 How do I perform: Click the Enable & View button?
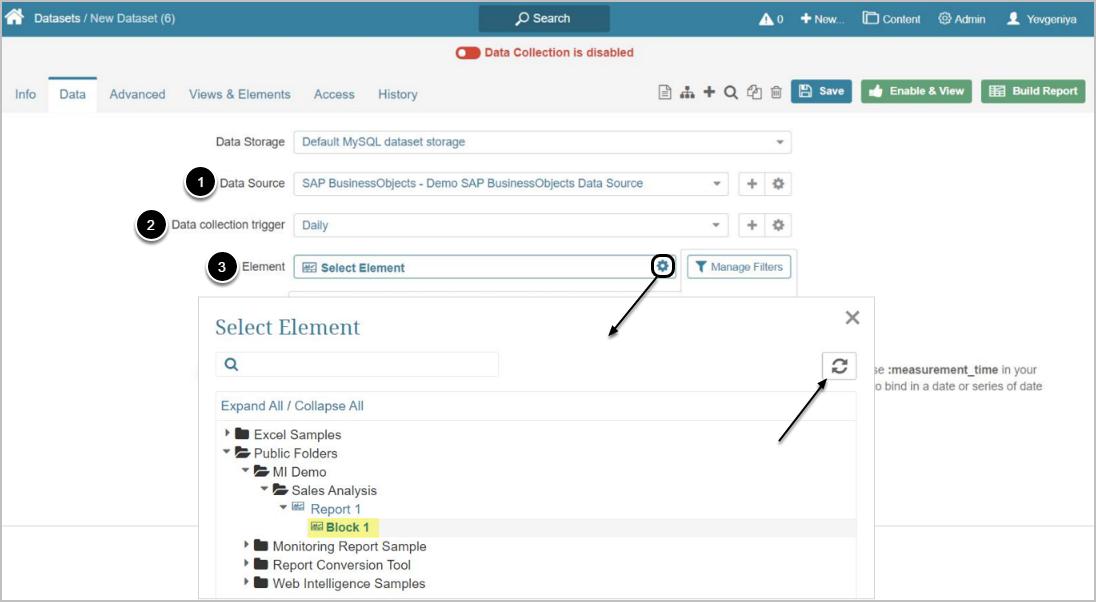(x=916, y=92)
